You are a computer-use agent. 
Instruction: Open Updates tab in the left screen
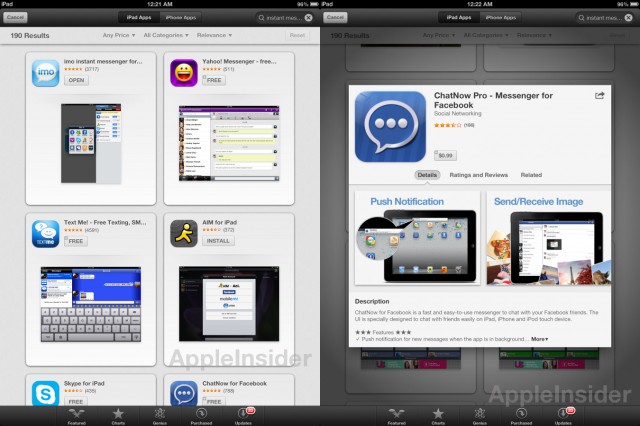(x=244, y=416)
